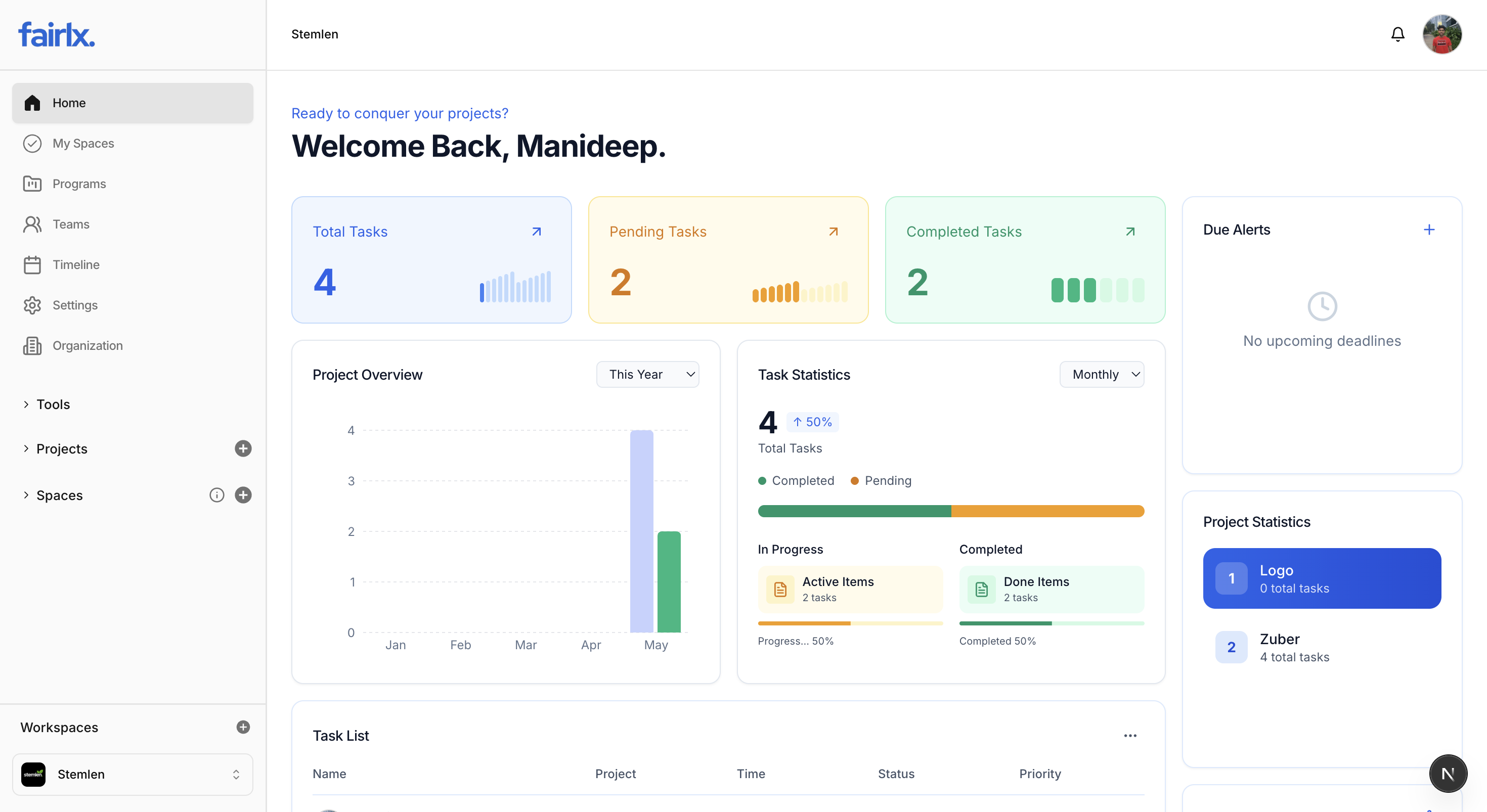This screenshot has width=1487, height=812.
Task: Change Task Statistics to Monthly dropdown
Action: click(1102, 374)
